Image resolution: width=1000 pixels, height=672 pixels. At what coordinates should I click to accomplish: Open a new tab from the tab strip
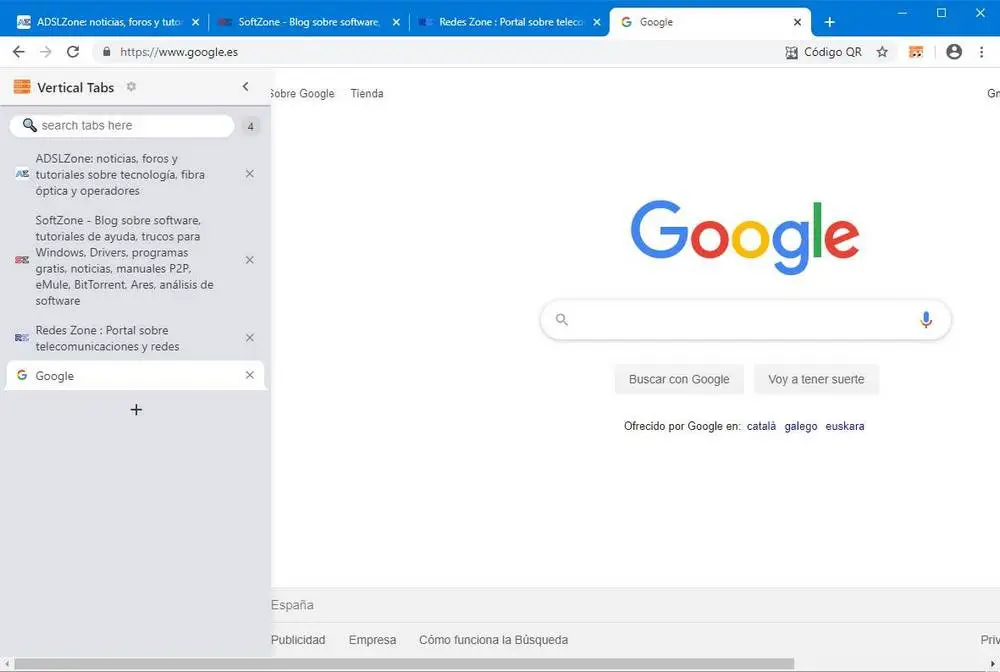coord(829,22)
